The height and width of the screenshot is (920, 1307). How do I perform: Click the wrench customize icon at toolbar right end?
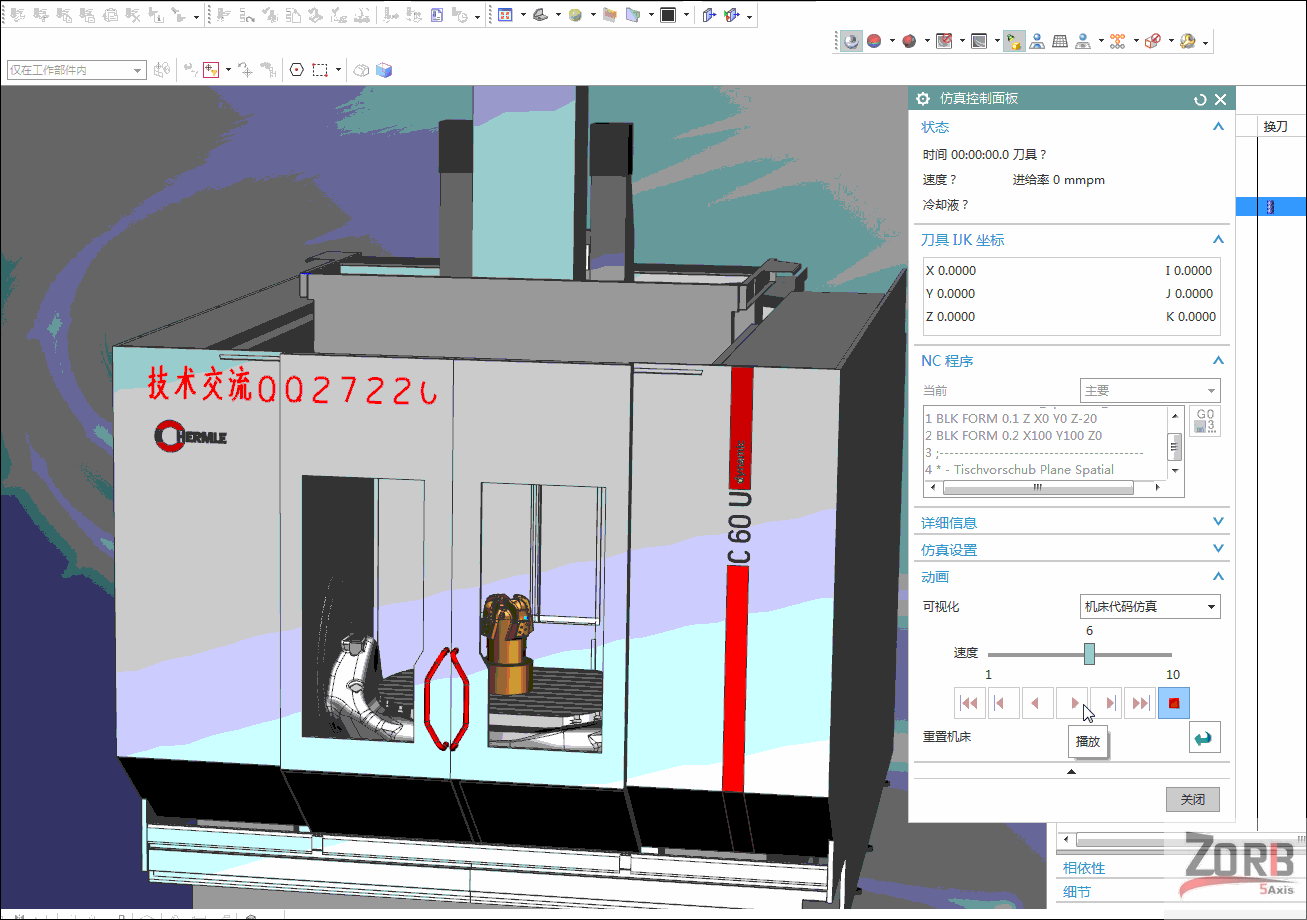pos(1188,41)
